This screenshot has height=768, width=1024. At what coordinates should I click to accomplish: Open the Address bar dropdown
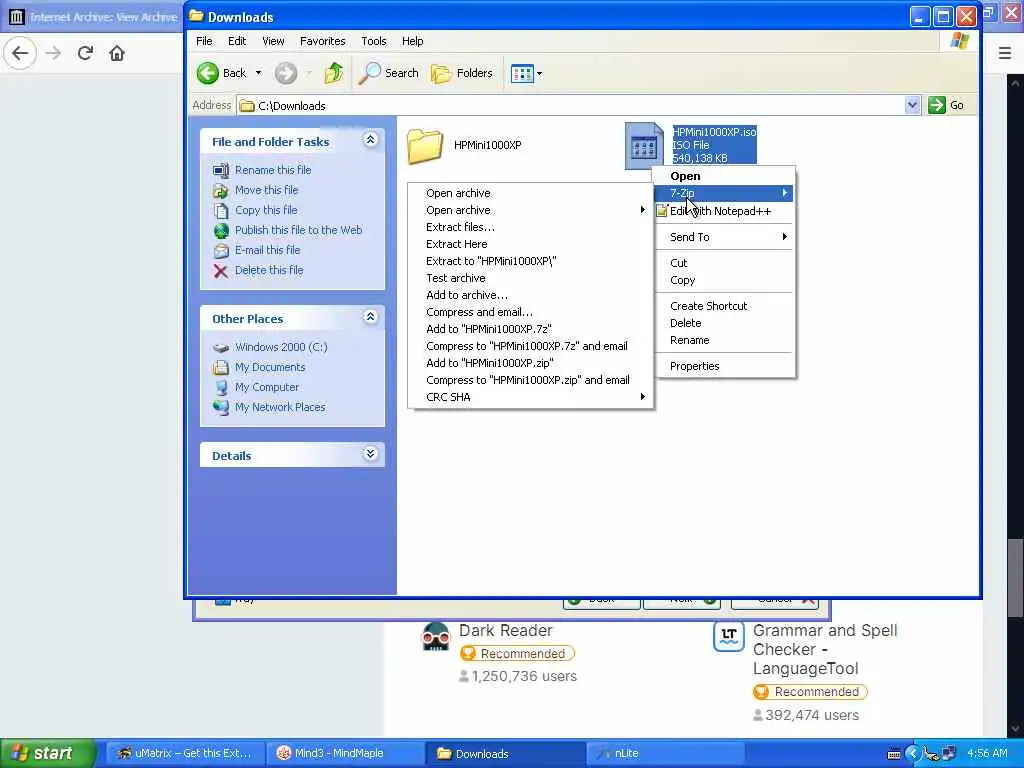pyautogui.click(x=912, y=105)
